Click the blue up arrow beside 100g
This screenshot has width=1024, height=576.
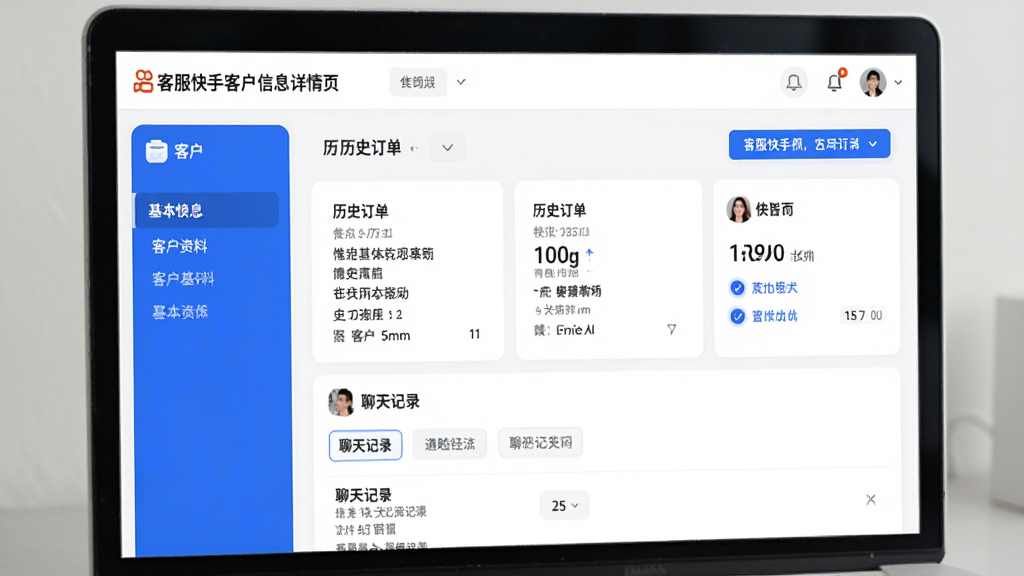point(590,253)
